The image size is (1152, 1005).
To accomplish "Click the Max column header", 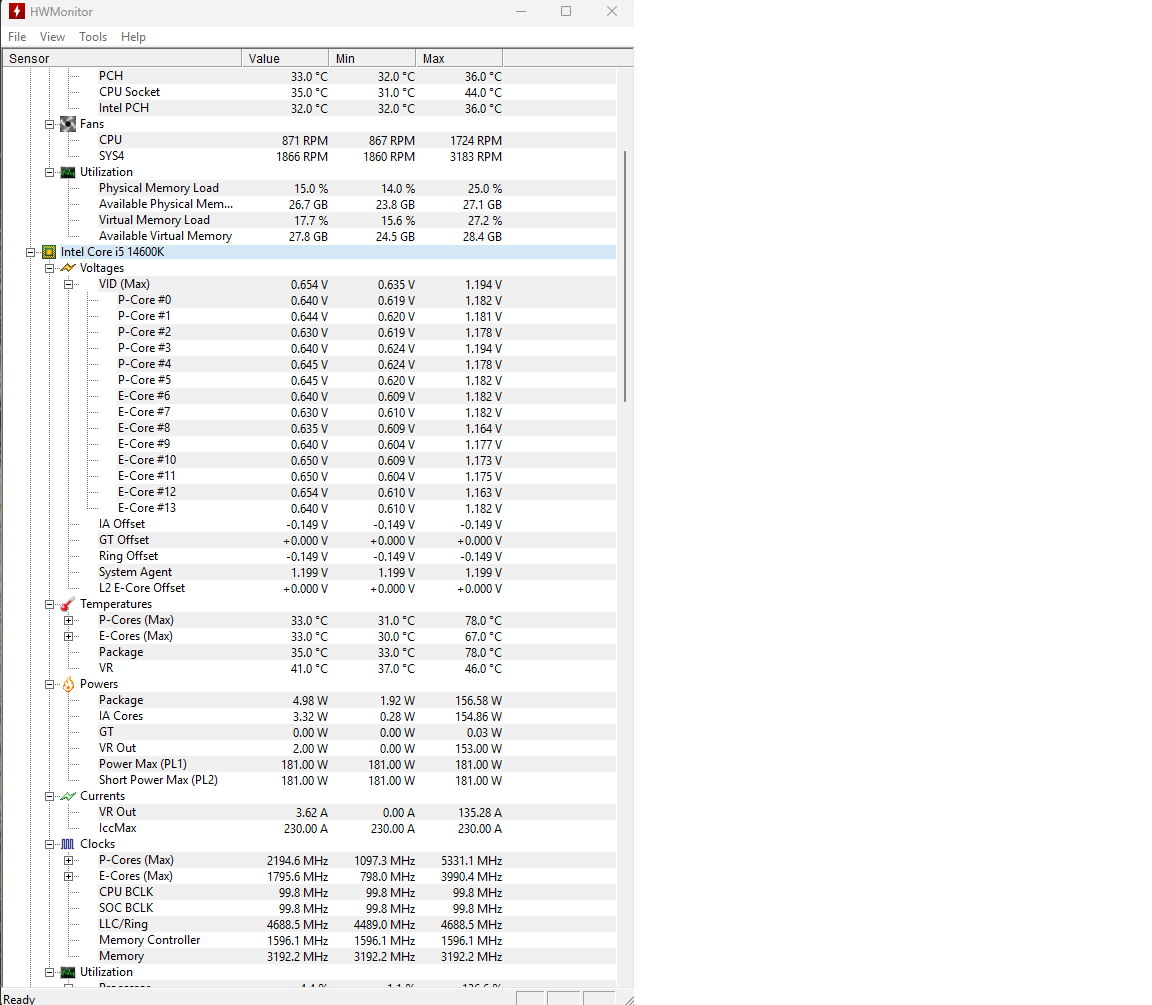I will [459, 58].
